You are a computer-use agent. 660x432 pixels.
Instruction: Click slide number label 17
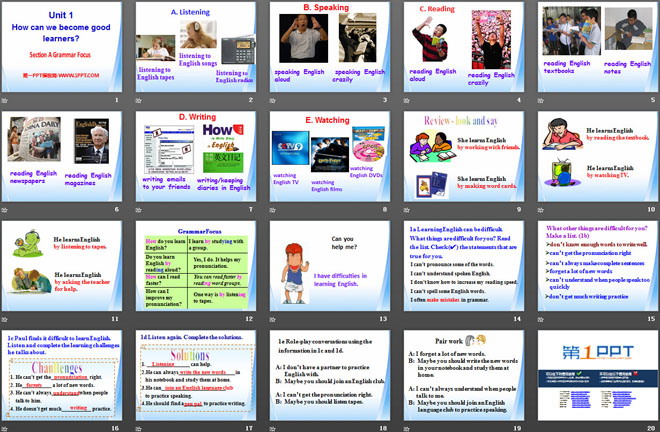tap(249, 428)
